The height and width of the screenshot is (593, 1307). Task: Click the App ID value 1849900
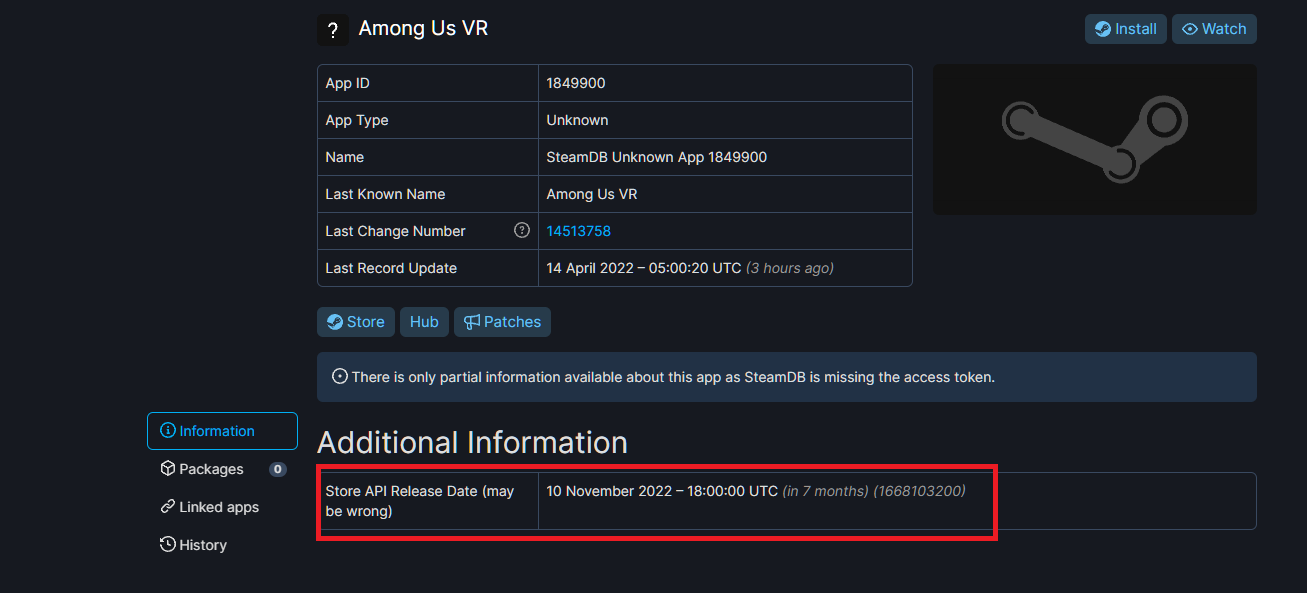point(575,83)
